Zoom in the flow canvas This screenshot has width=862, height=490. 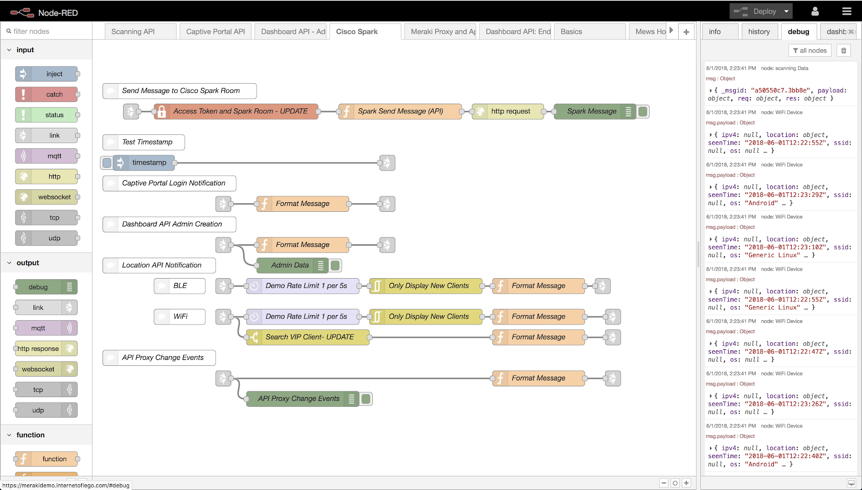(686, 483)
